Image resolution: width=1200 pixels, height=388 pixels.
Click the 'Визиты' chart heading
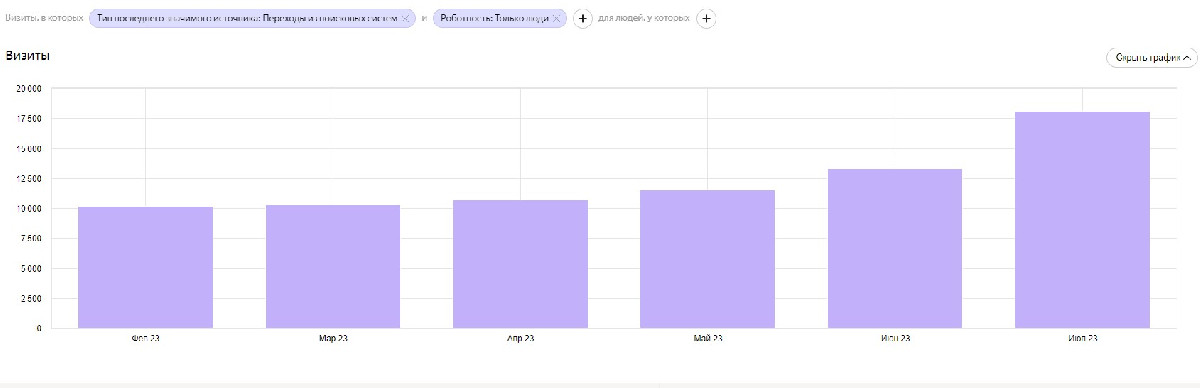pyautogui.click(x=28, y=56)
